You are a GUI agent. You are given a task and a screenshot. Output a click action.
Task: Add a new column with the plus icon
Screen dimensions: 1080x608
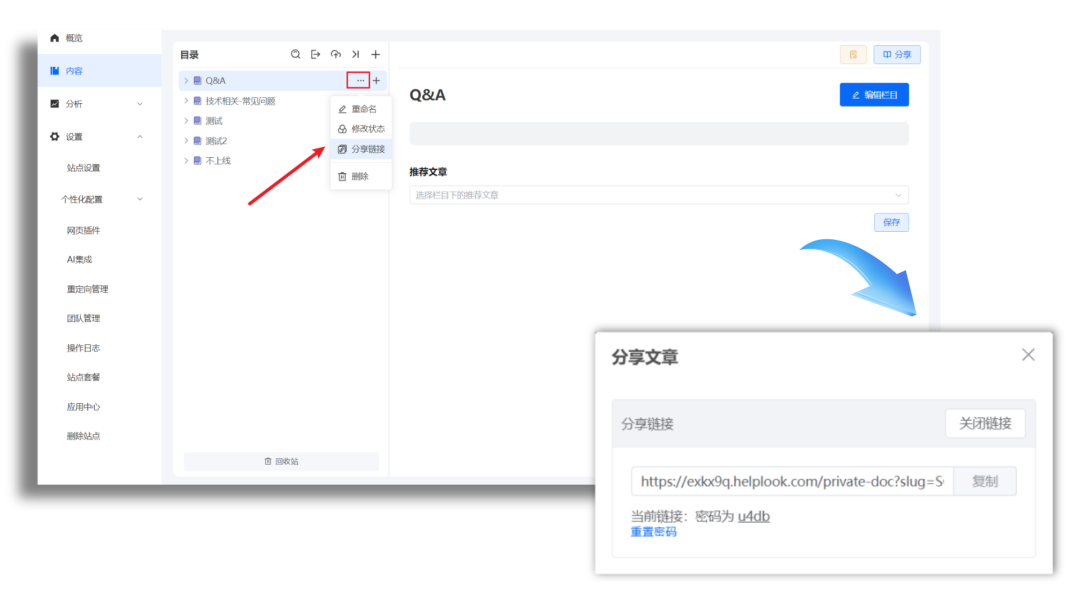(x=375, y=55)
